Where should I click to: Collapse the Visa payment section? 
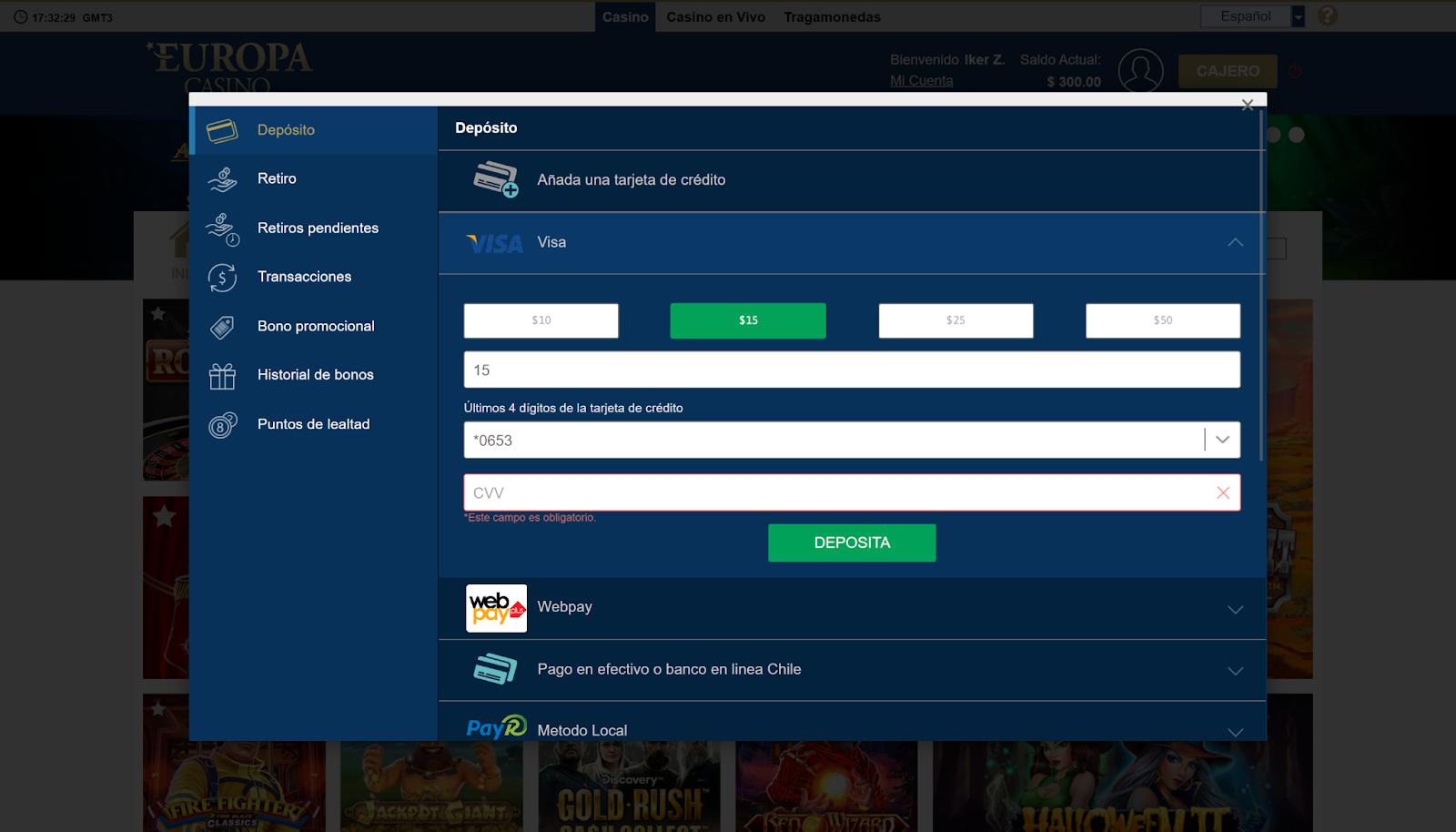(1235, 242)
